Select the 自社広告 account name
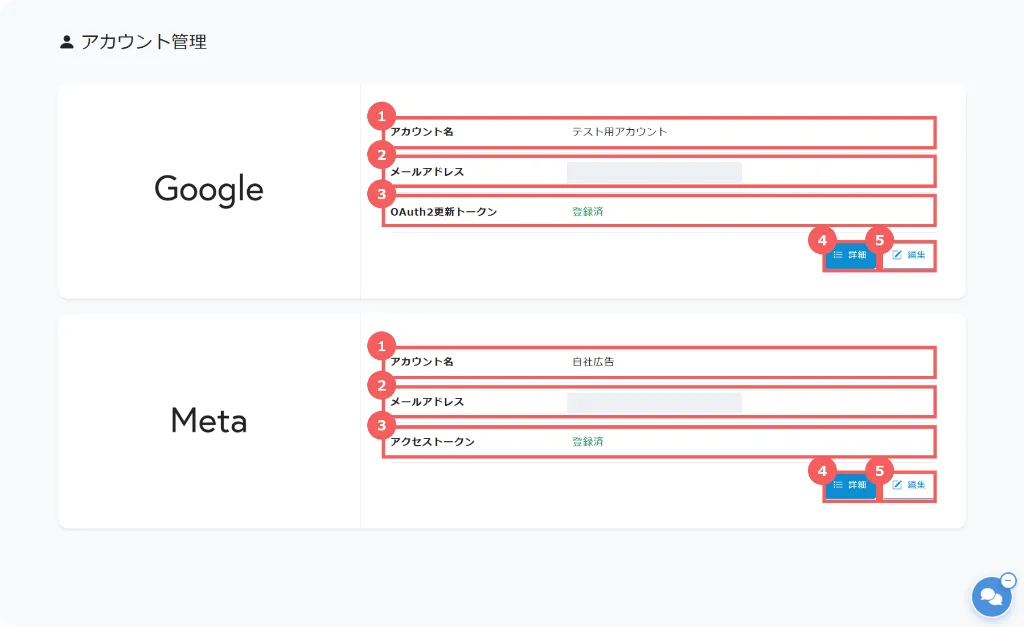This screenshot has height=627, width=1024. click(593, 362)
